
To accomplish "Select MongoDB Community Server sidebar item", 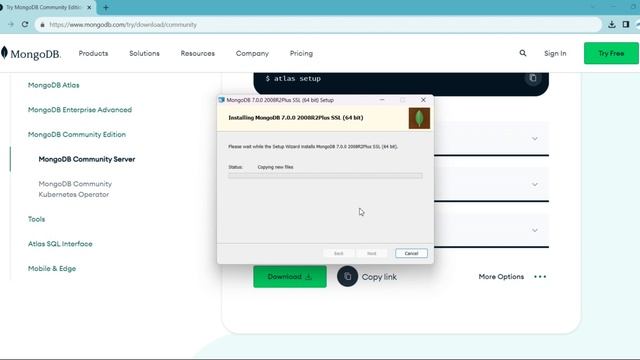I will point(87,159).
